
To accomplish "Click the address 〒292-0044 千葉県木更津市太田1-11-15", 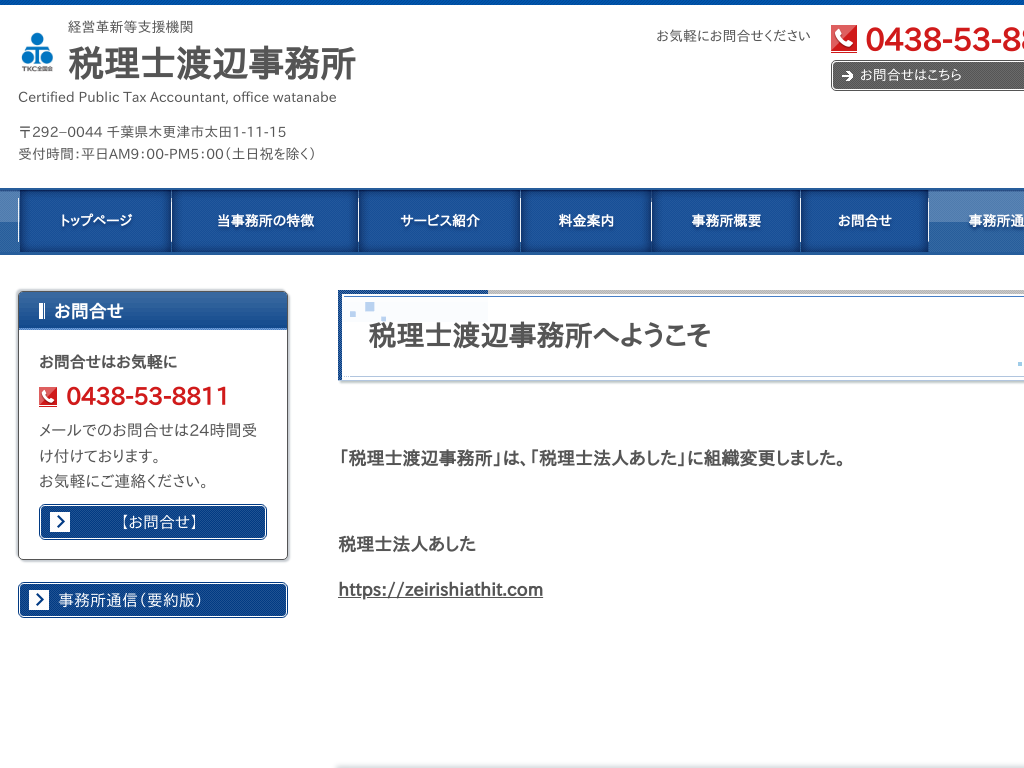I will pos(152,133).
